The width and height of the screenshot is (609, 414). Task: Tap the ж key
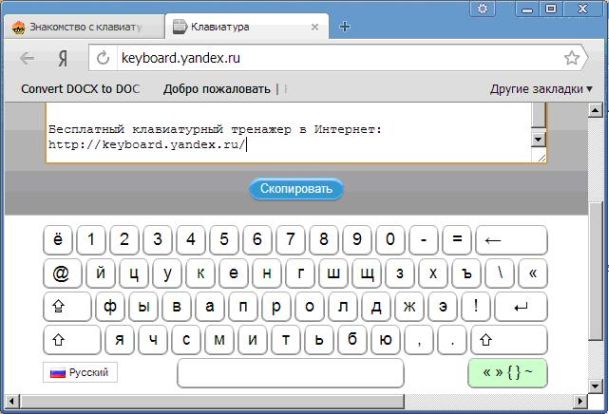click(x=409, y=307)
